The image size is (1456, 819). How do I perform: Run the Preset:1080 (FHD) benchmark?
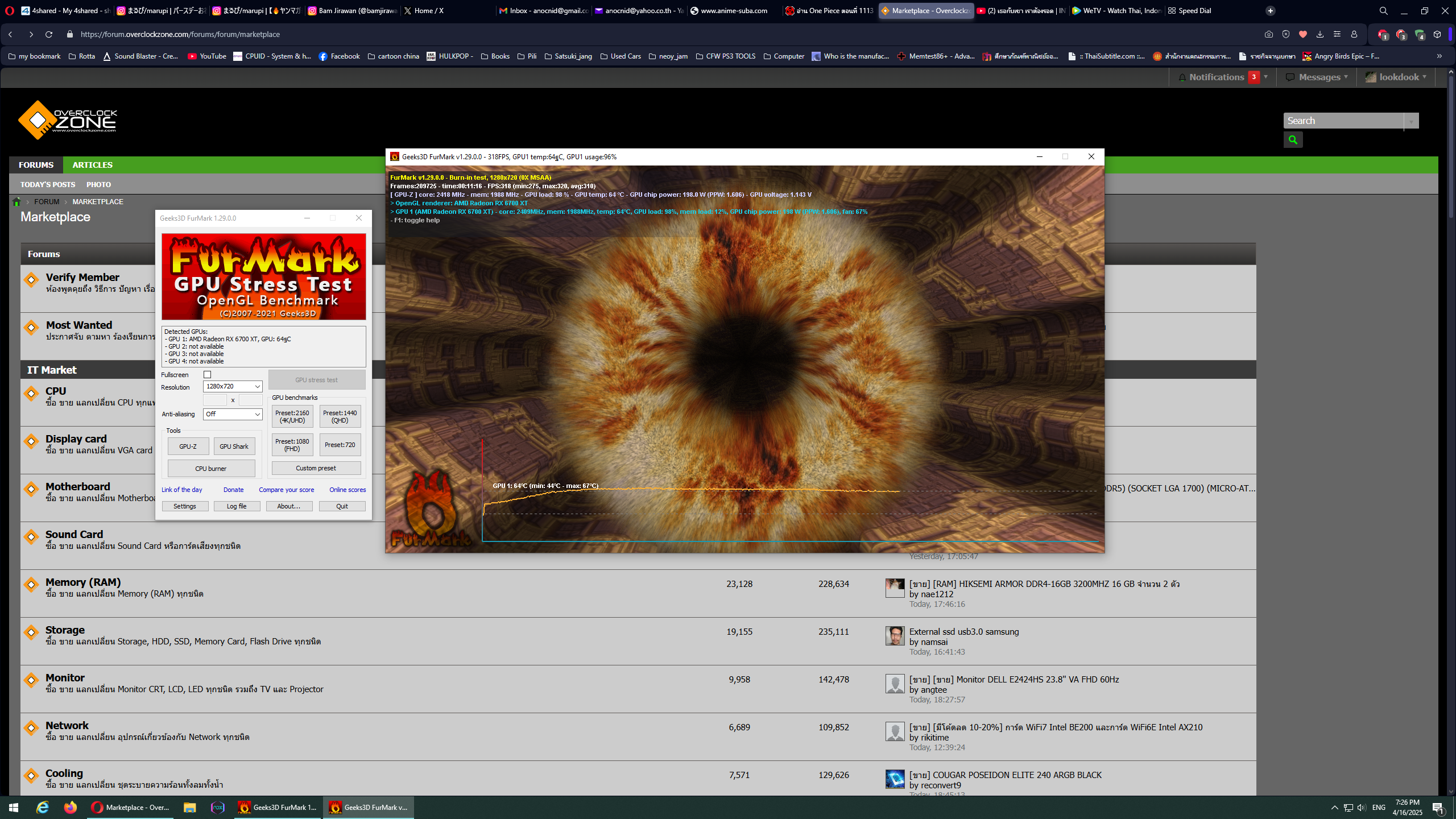[292, 445]
